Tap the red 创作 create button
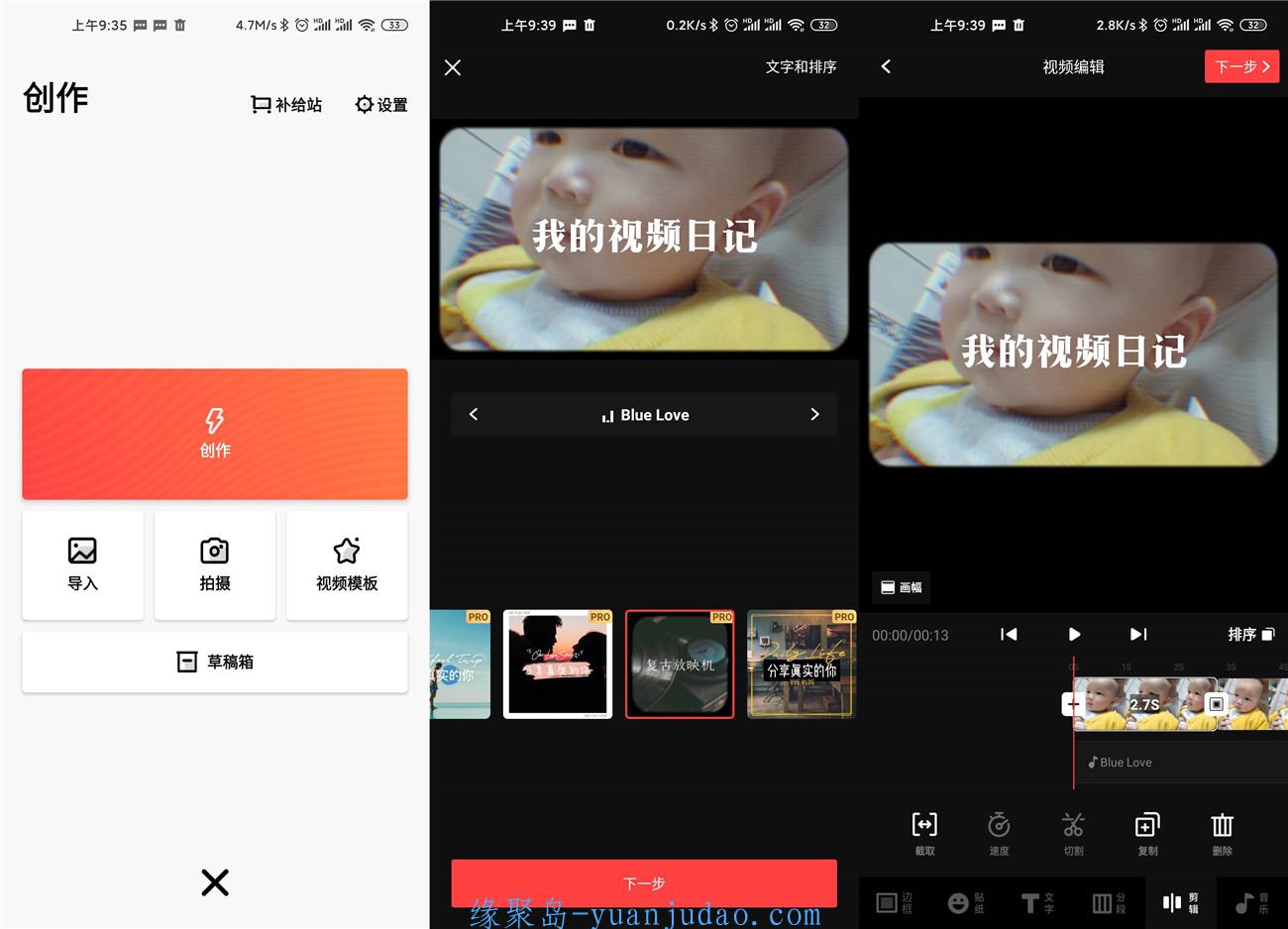The image size is (1288, 929). coord(215,434)
